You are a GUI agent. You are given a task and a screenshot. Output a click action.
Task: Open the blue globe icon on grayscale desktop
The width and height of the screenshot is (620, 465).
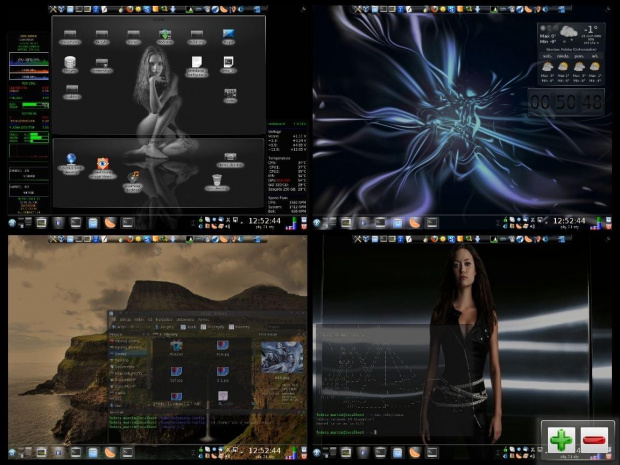coord(71,163)
